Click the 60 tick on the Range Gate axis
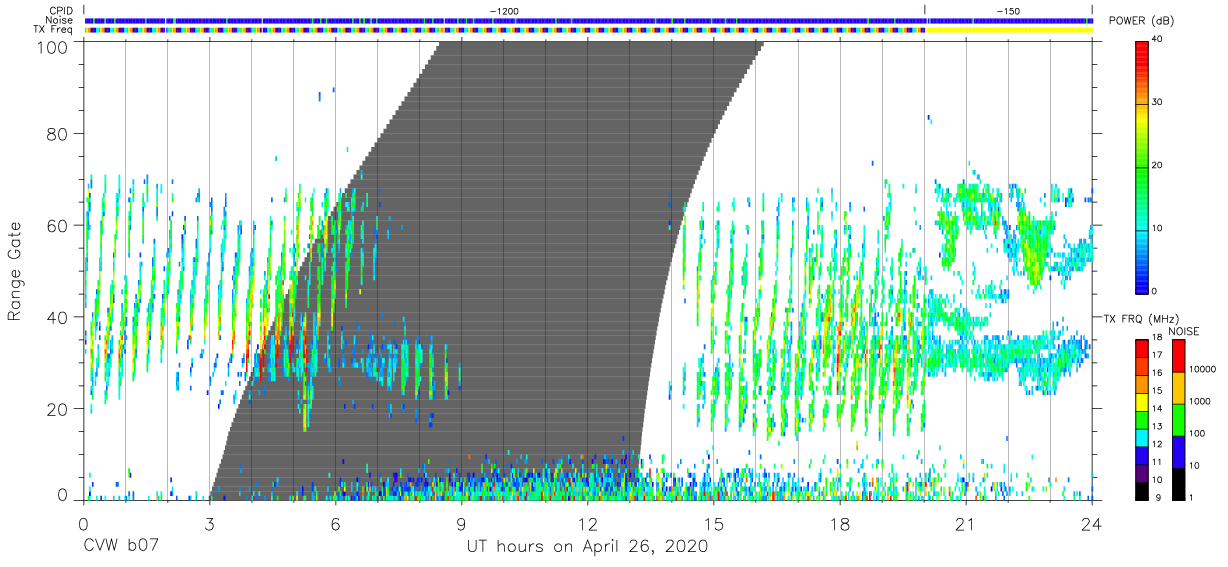Screen dimensions: 1228x567 (x=57, y=225)
